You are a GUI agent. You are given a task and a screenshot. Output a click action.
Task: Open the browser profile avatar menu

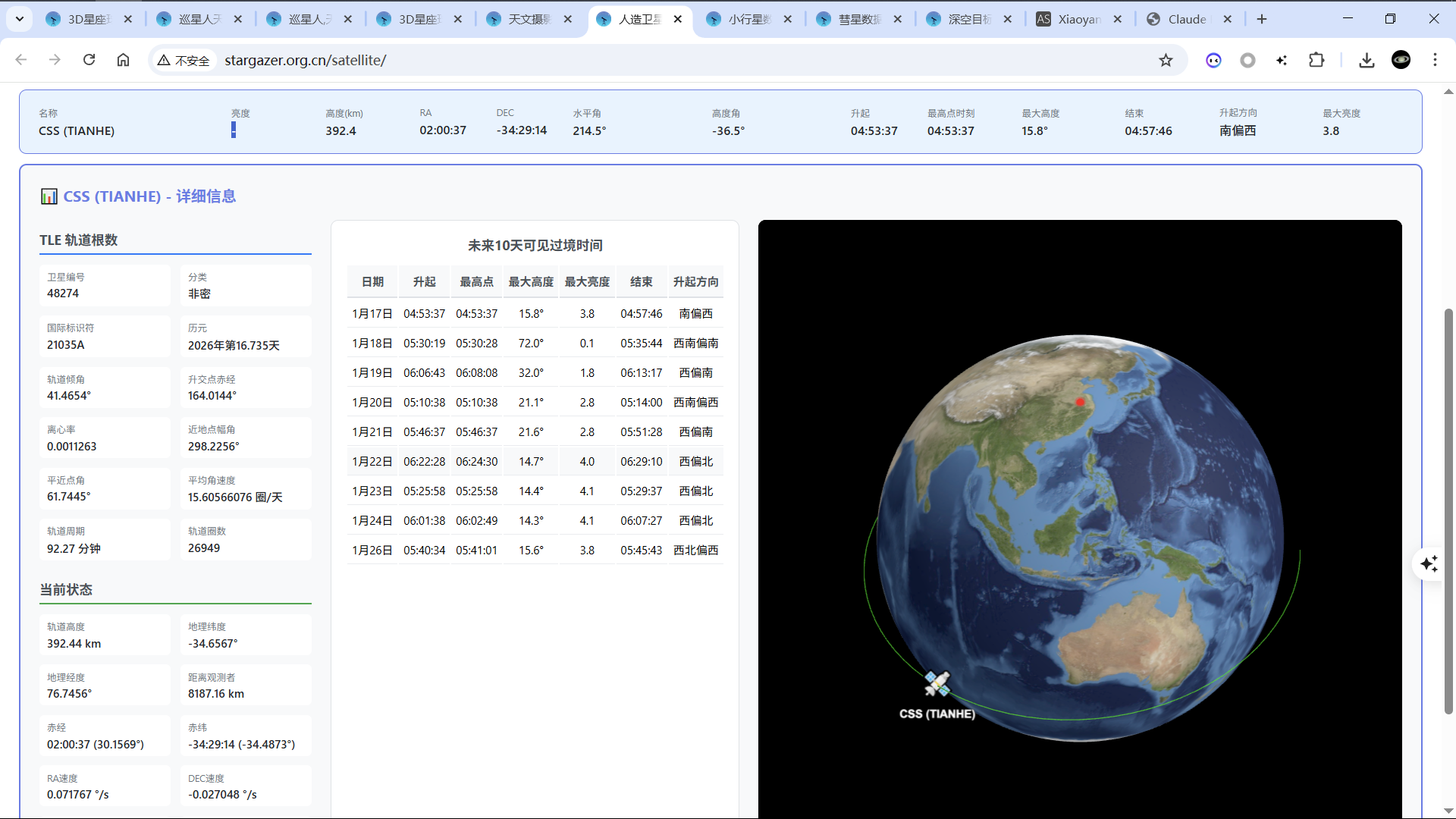(1401, 60)
